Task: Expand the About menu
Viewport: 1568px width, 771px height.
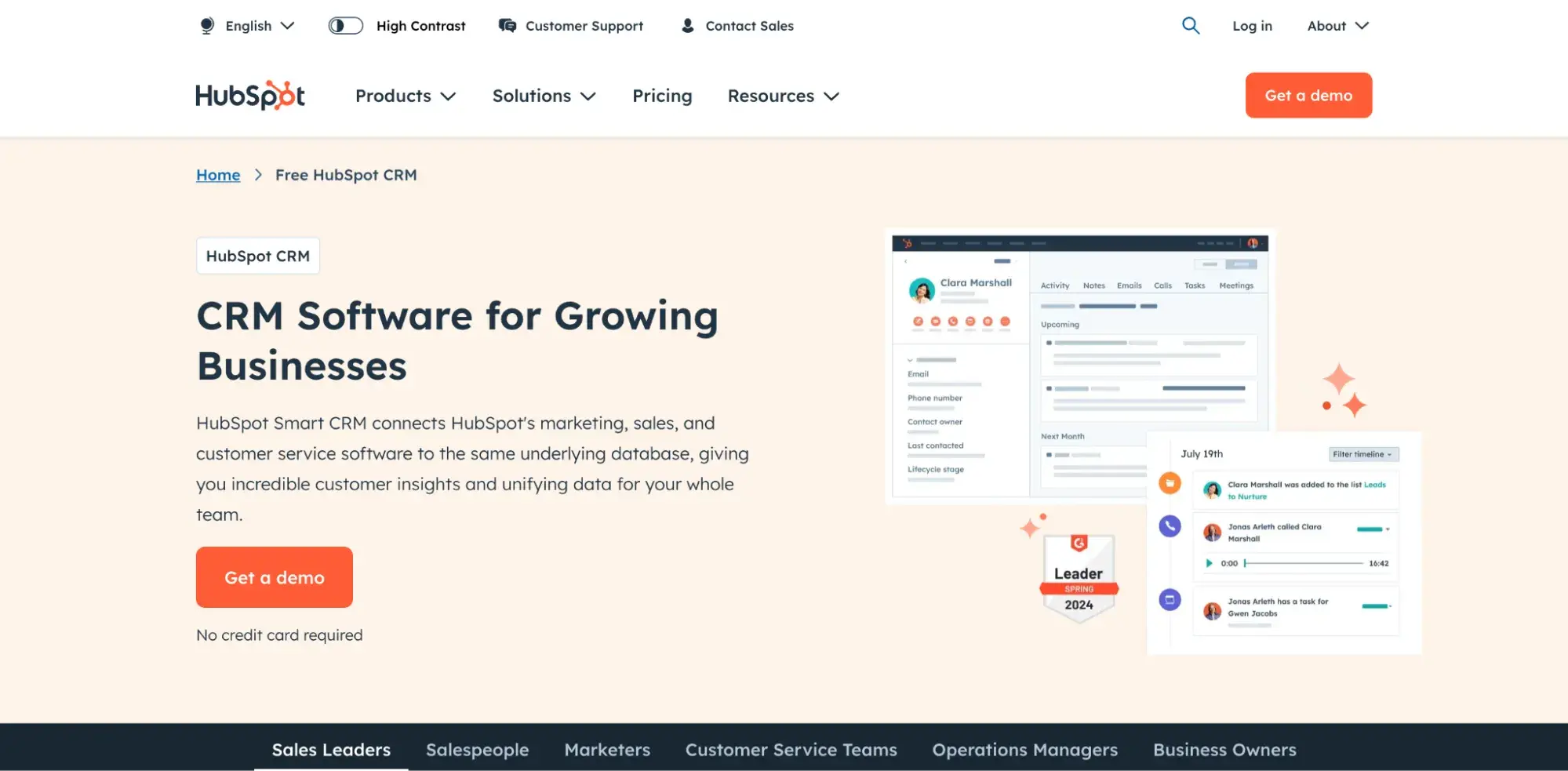Action: pos(1338,26)
